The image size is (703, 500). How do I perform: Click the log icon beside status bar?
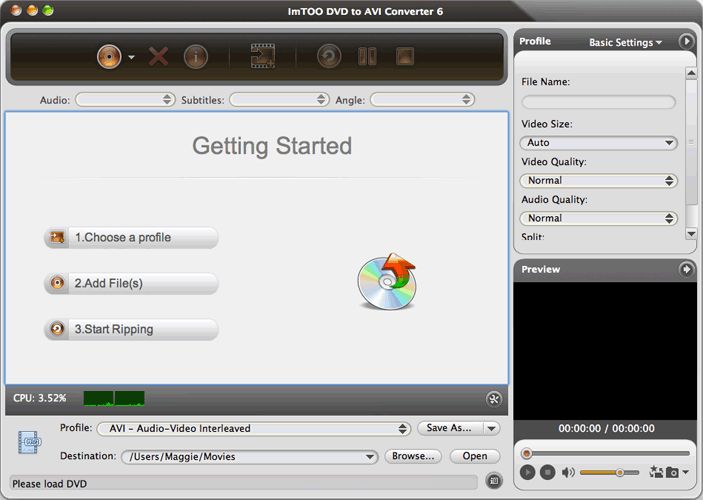point(494,481)
